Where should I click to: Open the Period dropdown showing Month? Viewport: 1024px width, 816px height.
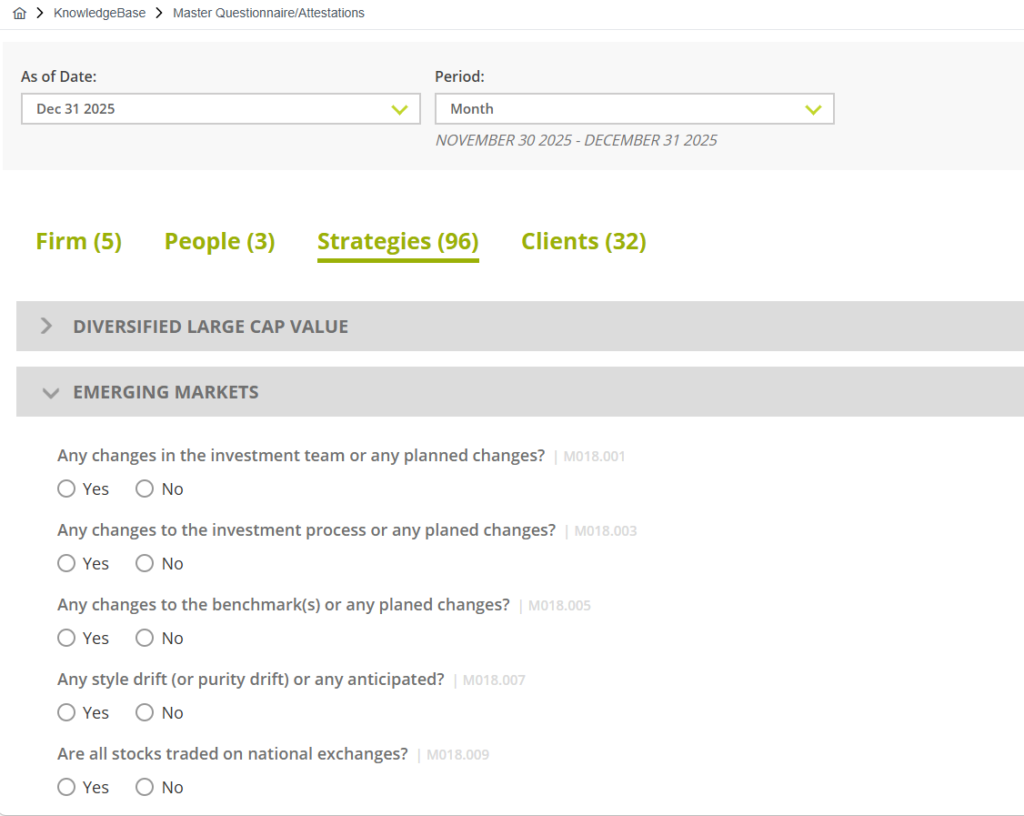(634, 109)
